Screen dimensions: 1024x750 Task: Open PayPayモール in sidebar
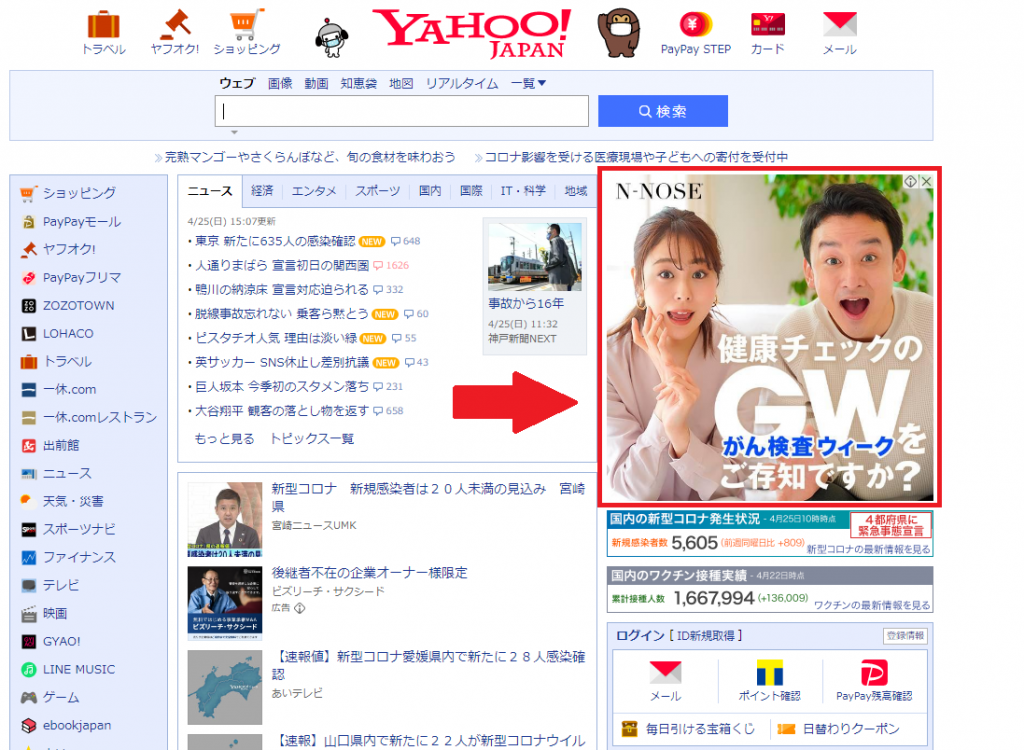(x=71, y=221)
